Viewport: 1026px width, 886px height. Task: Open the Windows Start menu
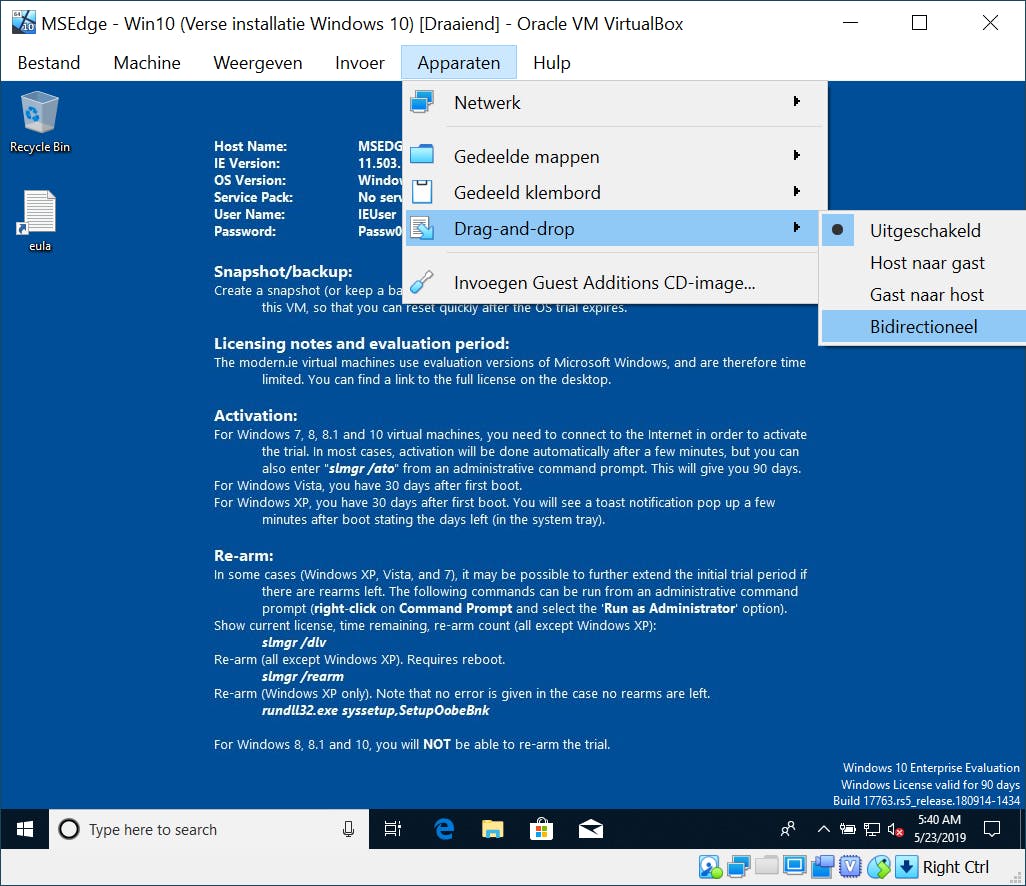point(25,829)
